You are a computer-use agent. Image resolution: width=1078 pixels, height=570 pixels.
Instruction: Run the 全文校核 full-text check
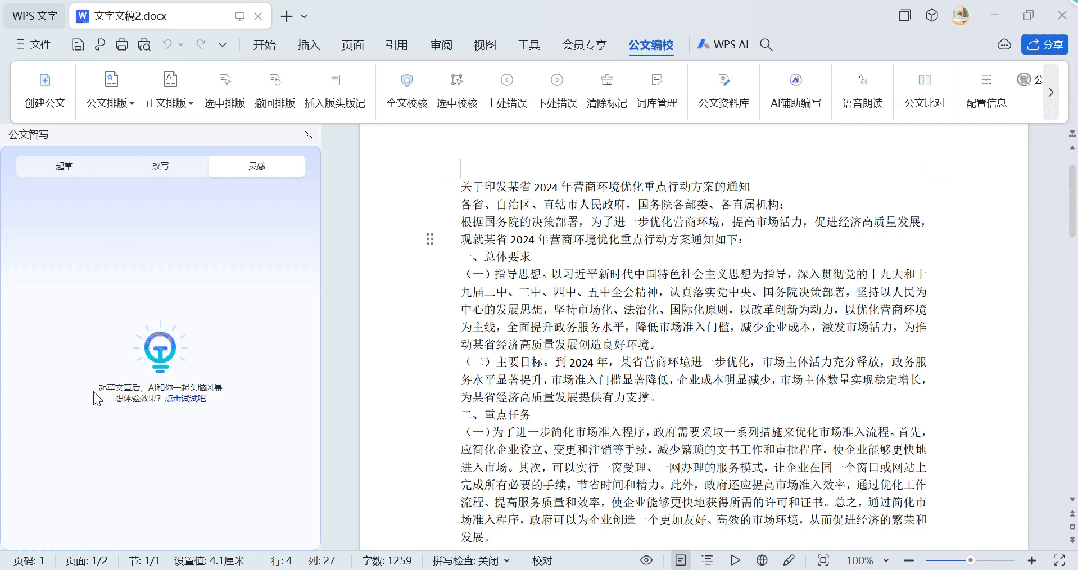point(407,90)
